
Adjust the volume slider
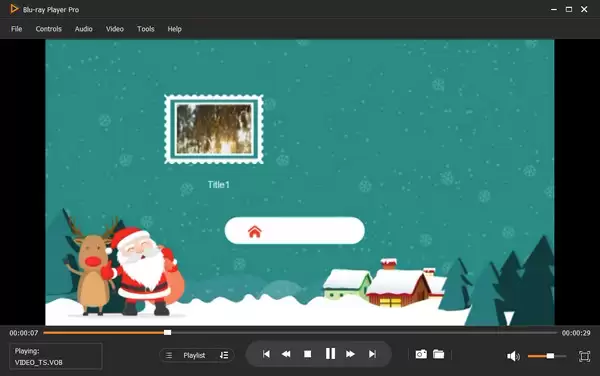point(547,356)
